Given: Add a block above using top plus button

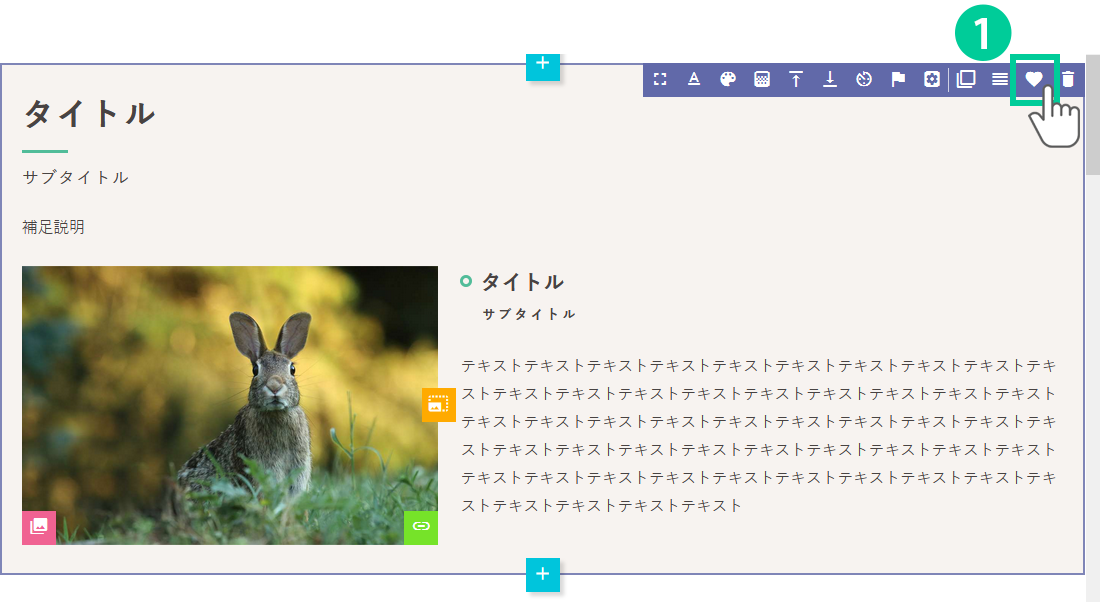Looking at the screenshot, I should pos(543,64).
